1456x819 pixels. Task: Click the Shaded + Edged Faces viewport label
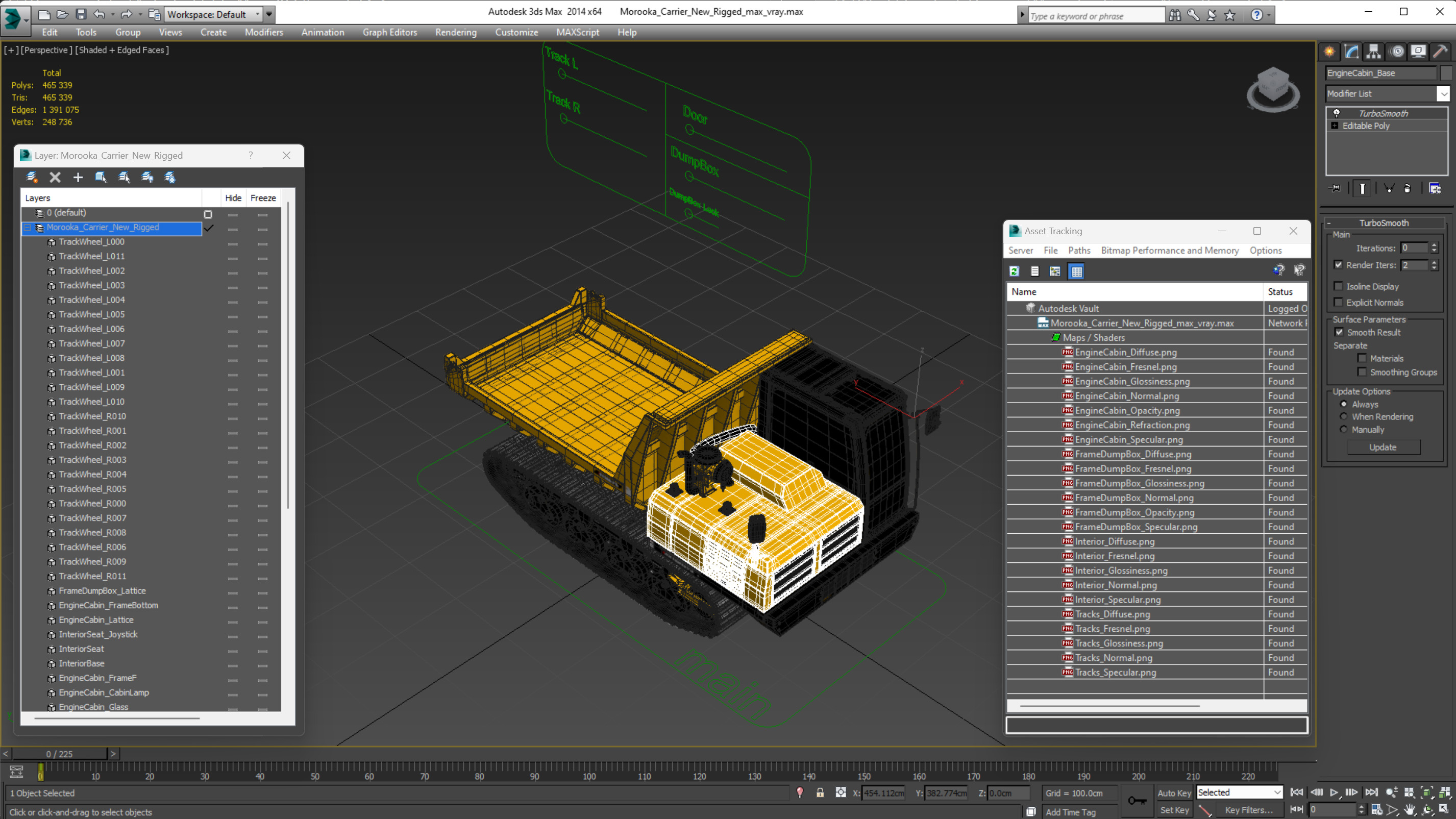(122, 49)
